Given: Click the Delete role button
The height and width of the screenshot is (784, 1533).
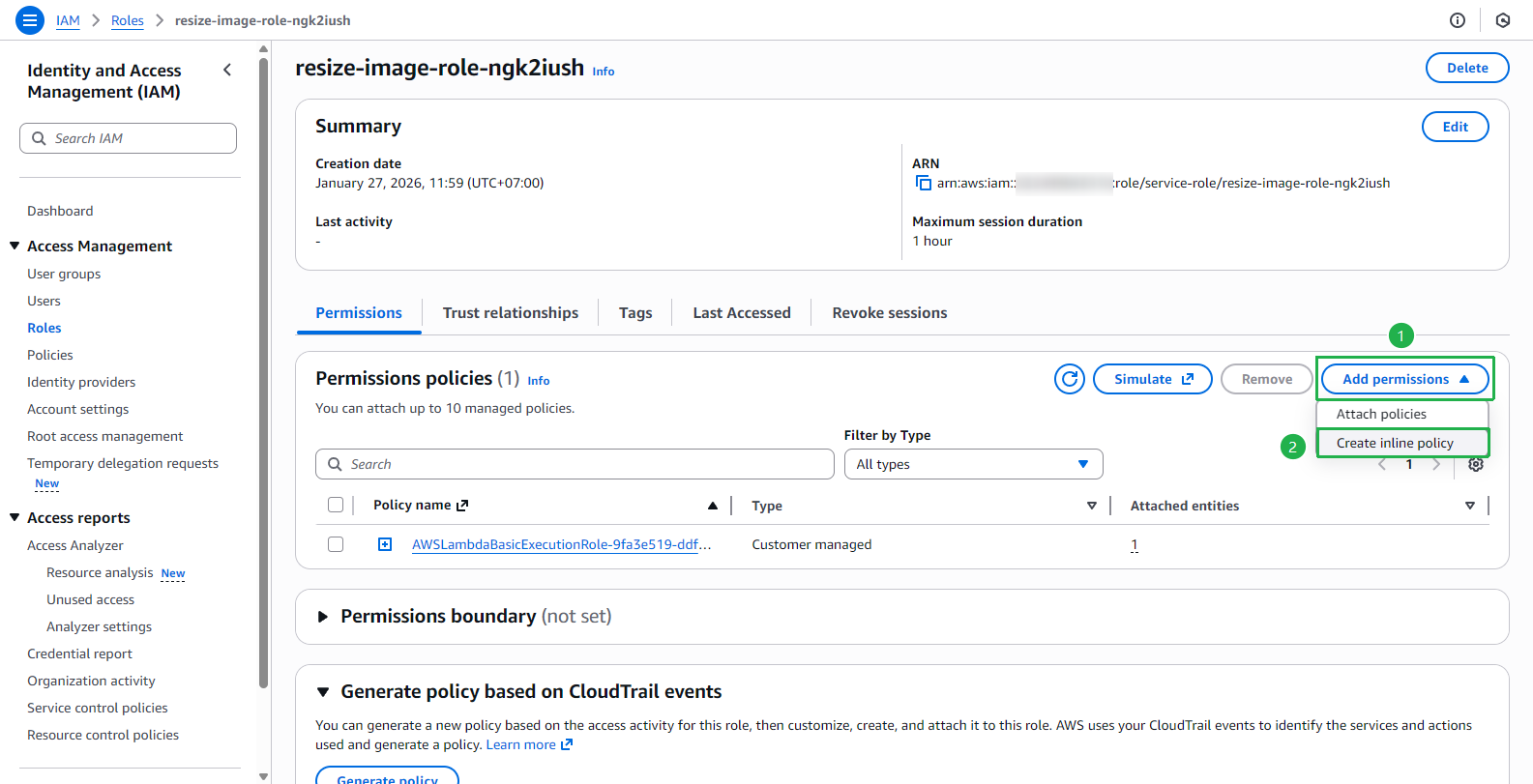Looking at the screenshot, I should click(x=1467, y=68).
